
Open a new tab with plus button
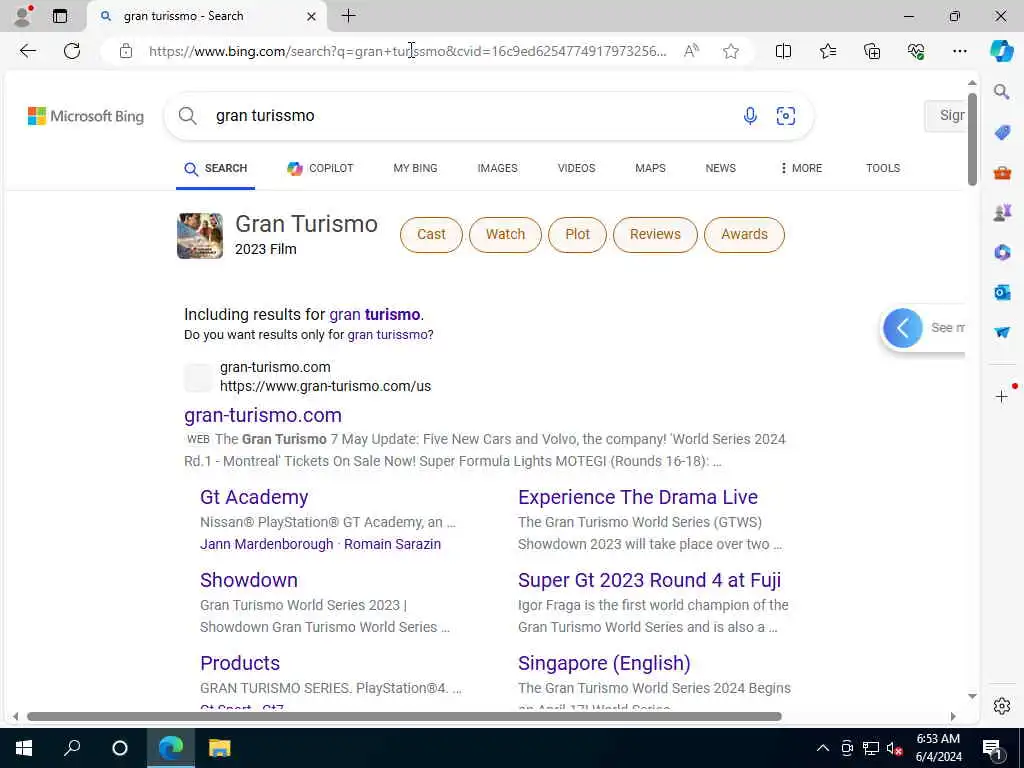(x=349, y=16)
